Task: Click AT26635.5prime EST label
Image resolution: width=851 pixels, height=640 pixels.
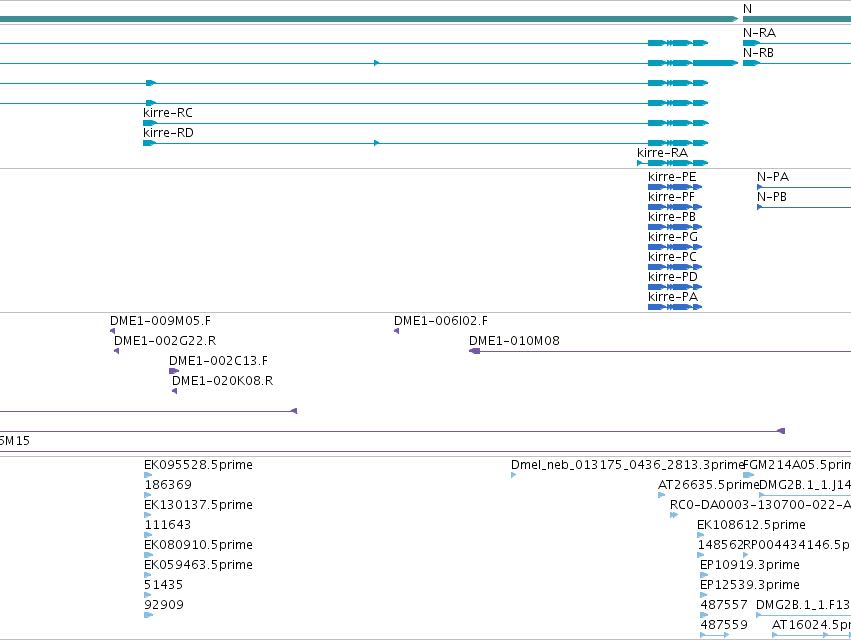Action: coord(708,485)
